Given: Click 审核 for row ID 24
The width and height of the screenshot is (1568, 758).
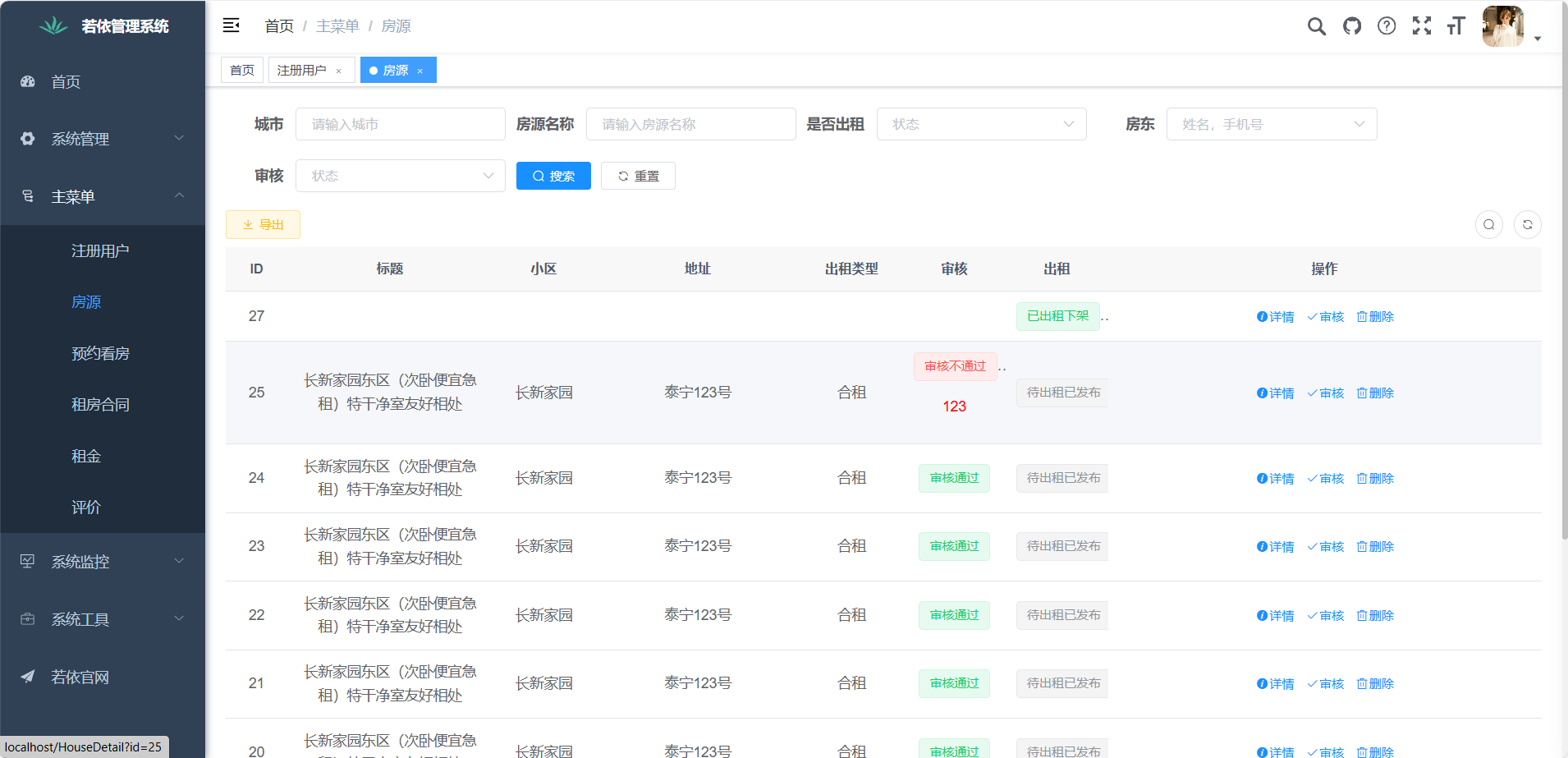Looking at the screenshot, I should click(x=1326, y=478).
